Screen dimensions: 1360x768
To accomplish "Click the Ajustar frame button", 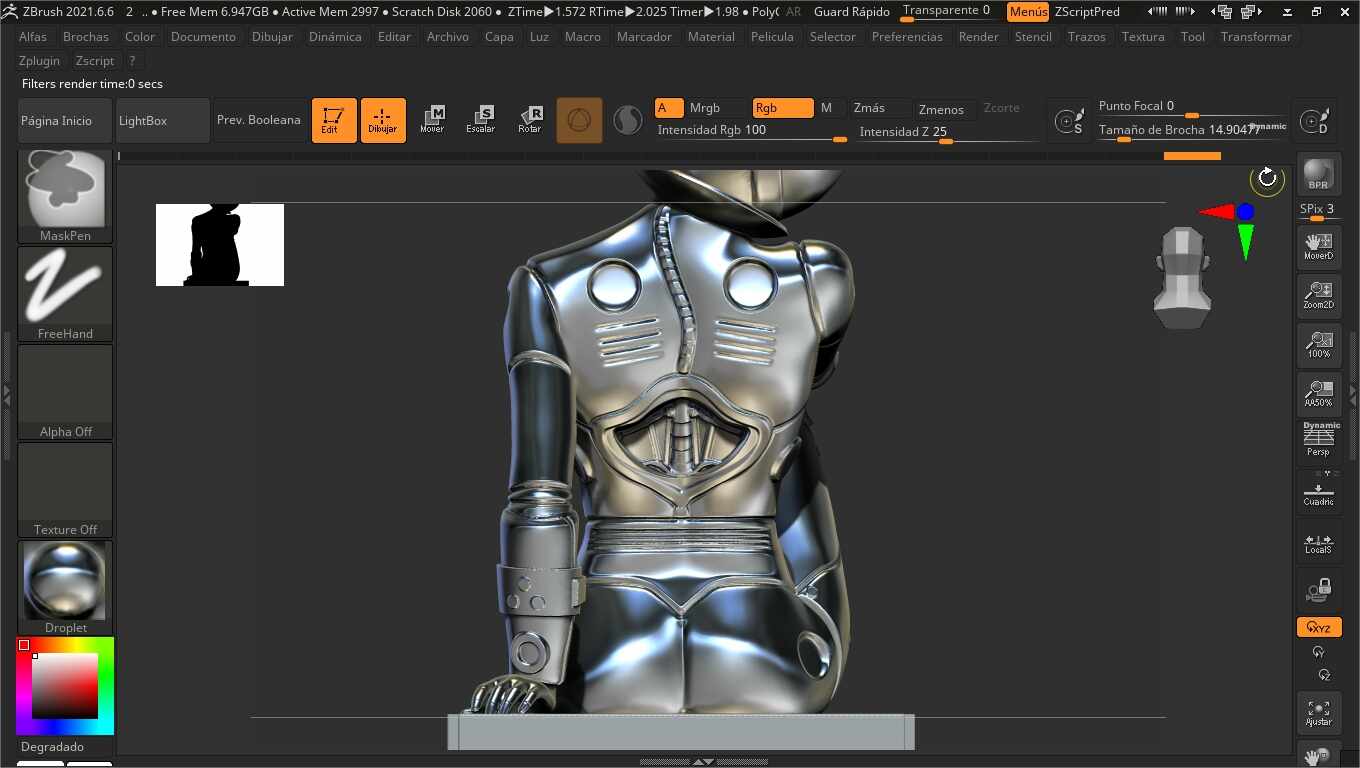I will [x=1319, y=711].
